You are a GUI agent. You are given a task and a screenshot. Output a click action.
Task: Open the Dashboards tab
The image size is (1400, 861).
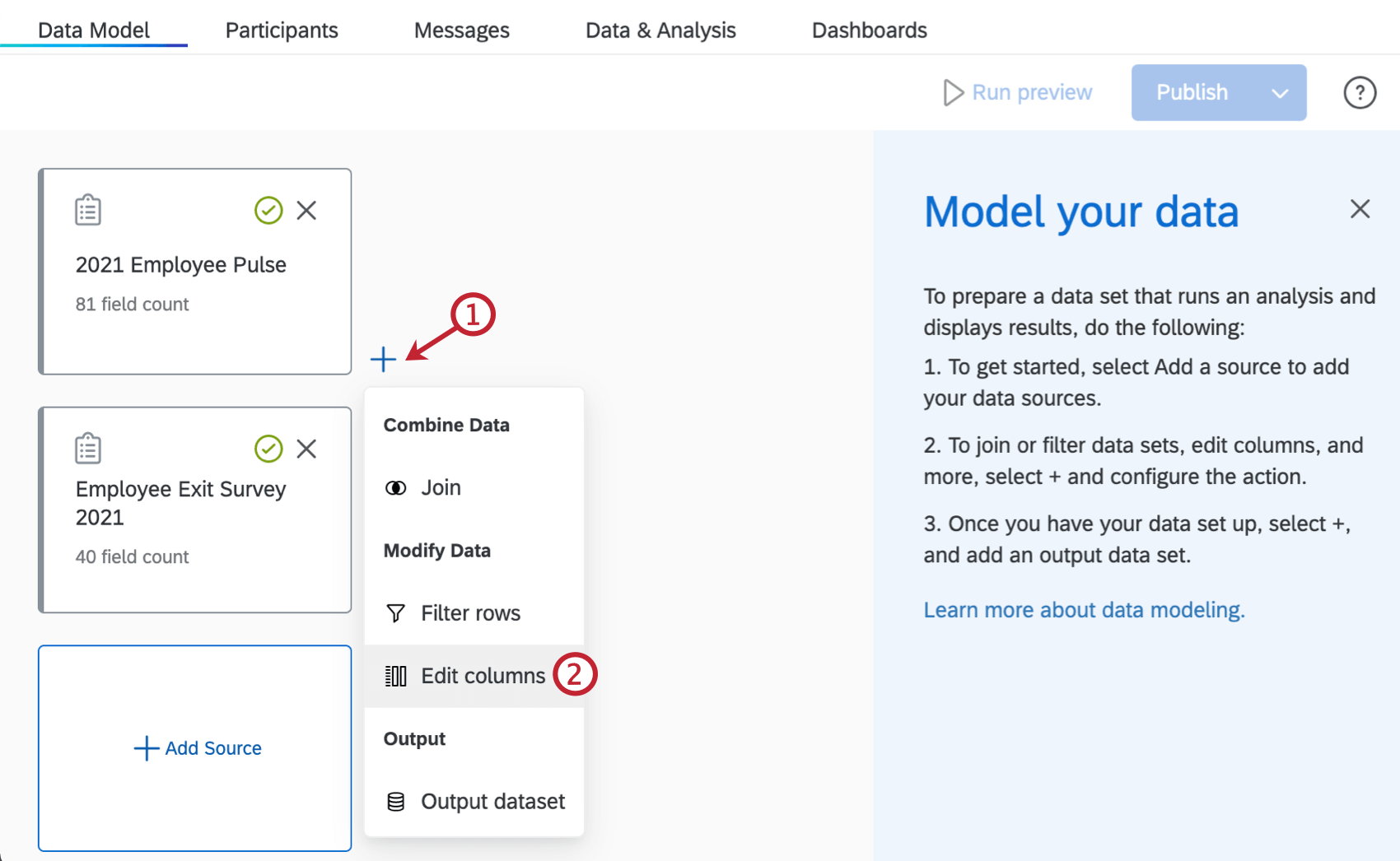point(870,30)
